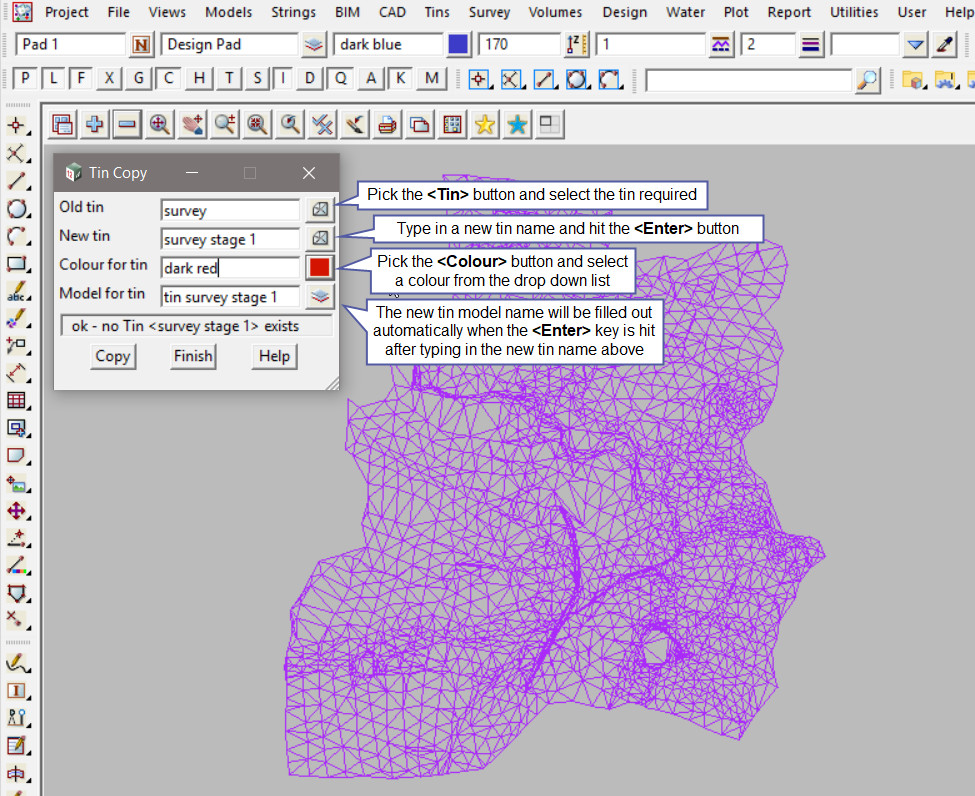Select the text abc tool in left sidebar
This screenshot has width=975, height=796.
click(x=16, y=292)
